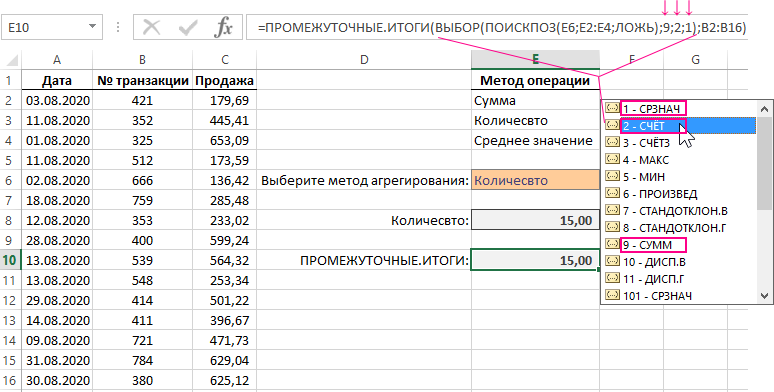Open Insert Function via fx icon

click(223, 28)
